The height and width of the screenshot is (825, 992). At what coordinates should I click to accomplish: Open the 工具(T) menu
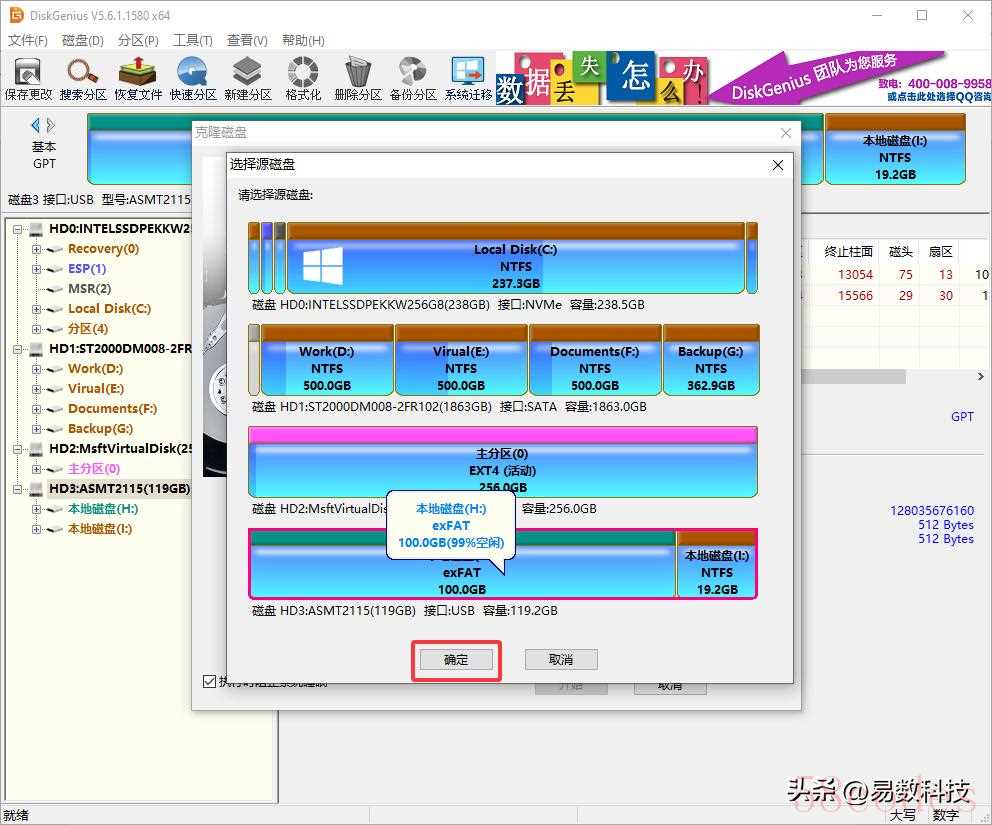[193, 40]
